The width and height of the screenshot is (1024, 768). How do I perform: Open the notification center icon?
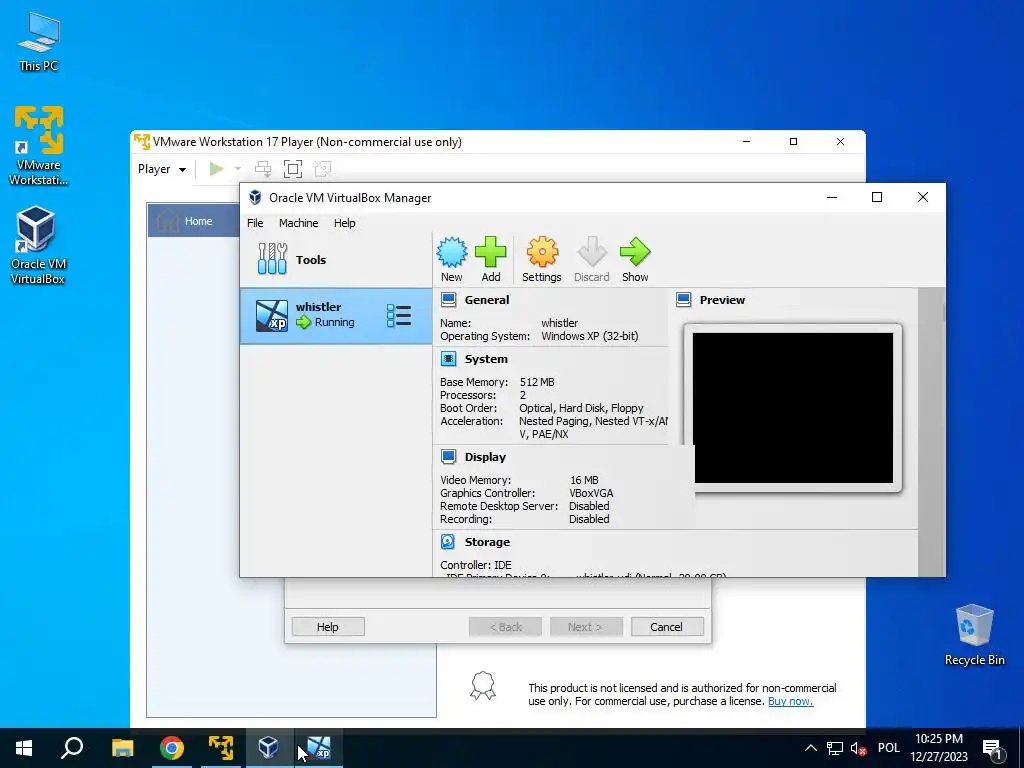(992, 748)
